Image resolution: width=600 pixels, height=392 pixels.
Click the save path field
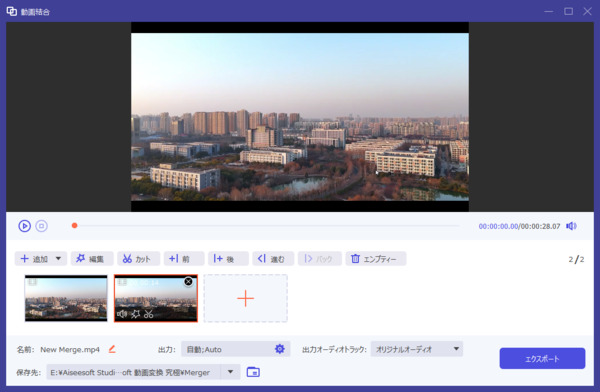click(x=134, y=372)
